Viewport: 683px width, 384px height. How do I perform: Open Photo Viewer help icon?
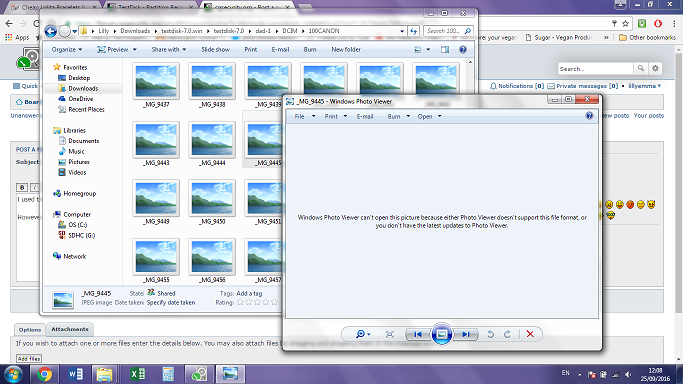pos(589,116)
